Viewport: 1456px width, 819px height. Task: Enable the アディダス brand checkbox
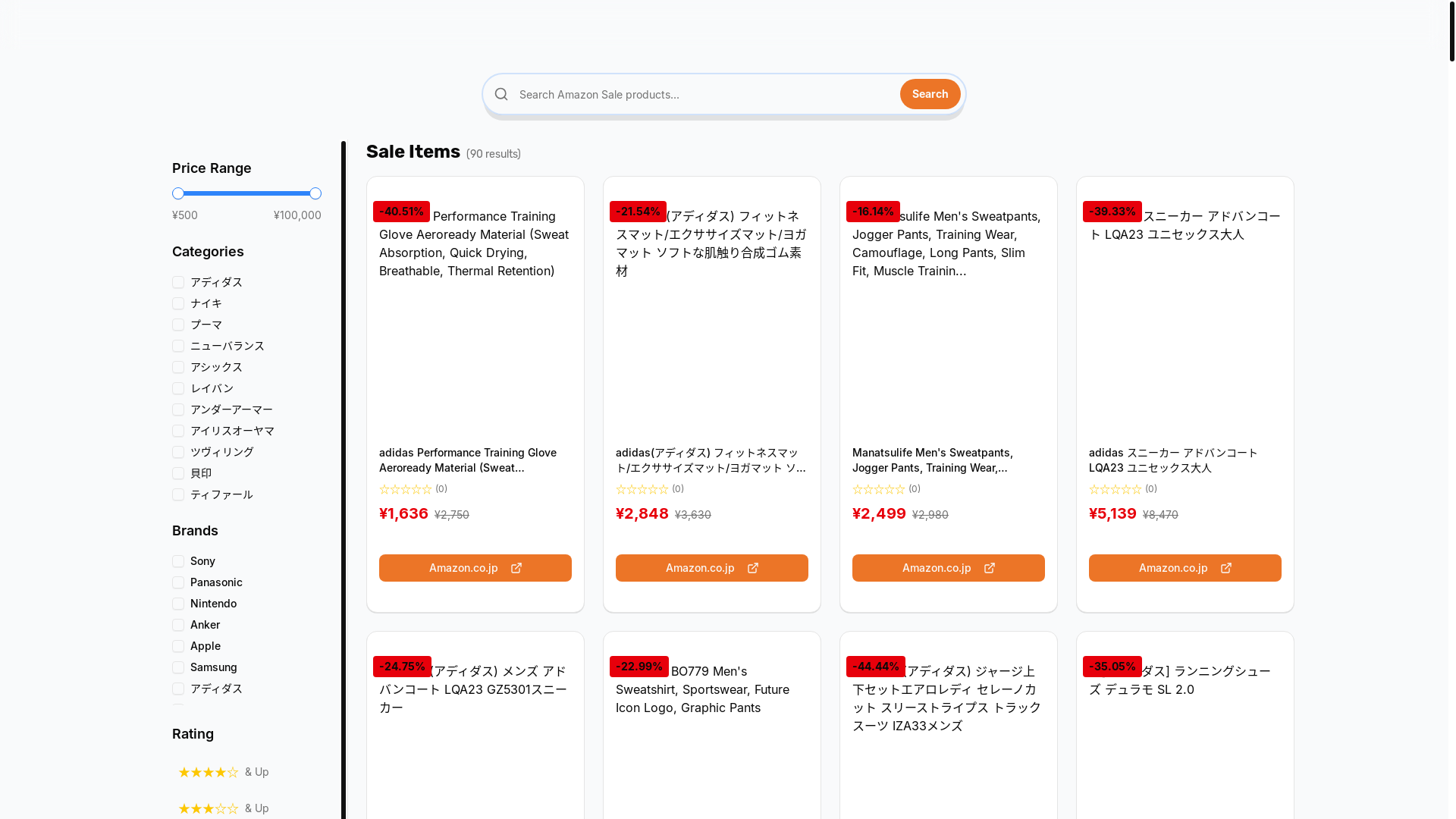pos(178,689)
